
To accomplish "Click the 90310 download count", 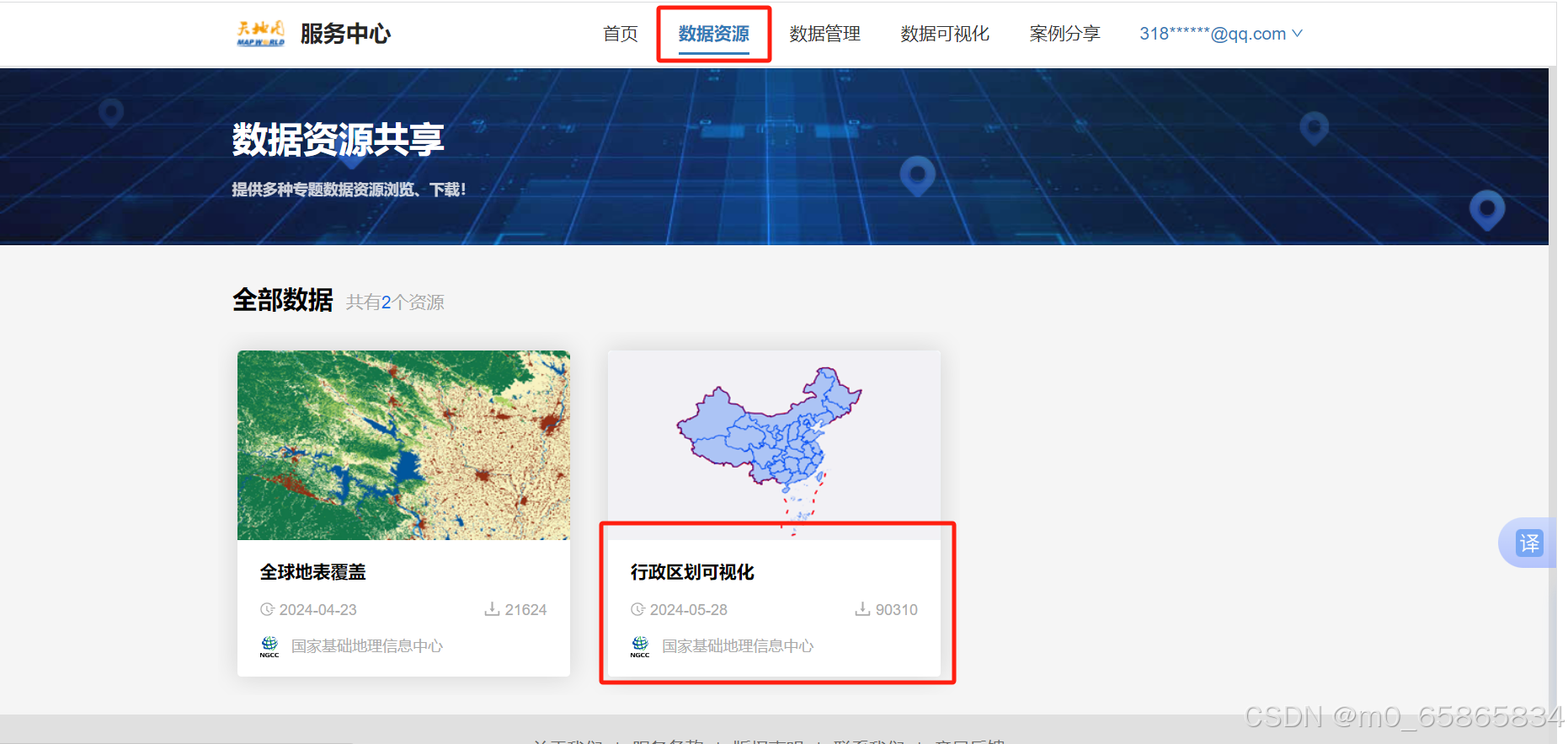I will (x=896, y=609).
